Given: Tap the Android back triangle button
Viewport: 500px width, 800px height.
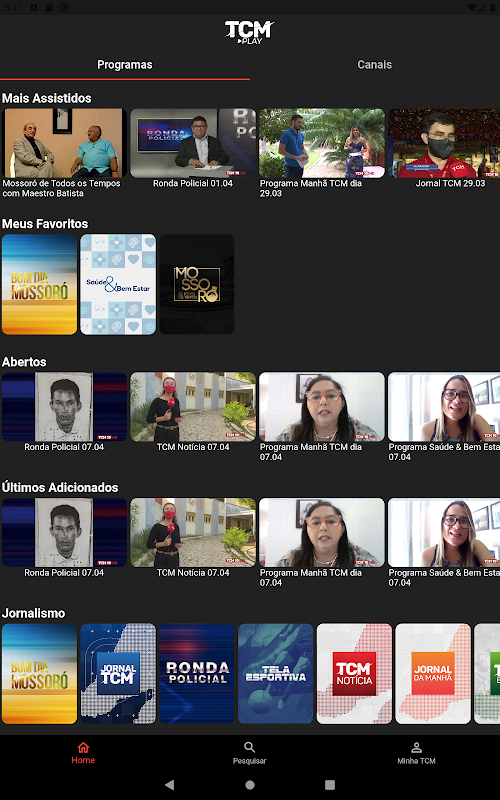Looking at the screenshot, I should tap(169, 785).
